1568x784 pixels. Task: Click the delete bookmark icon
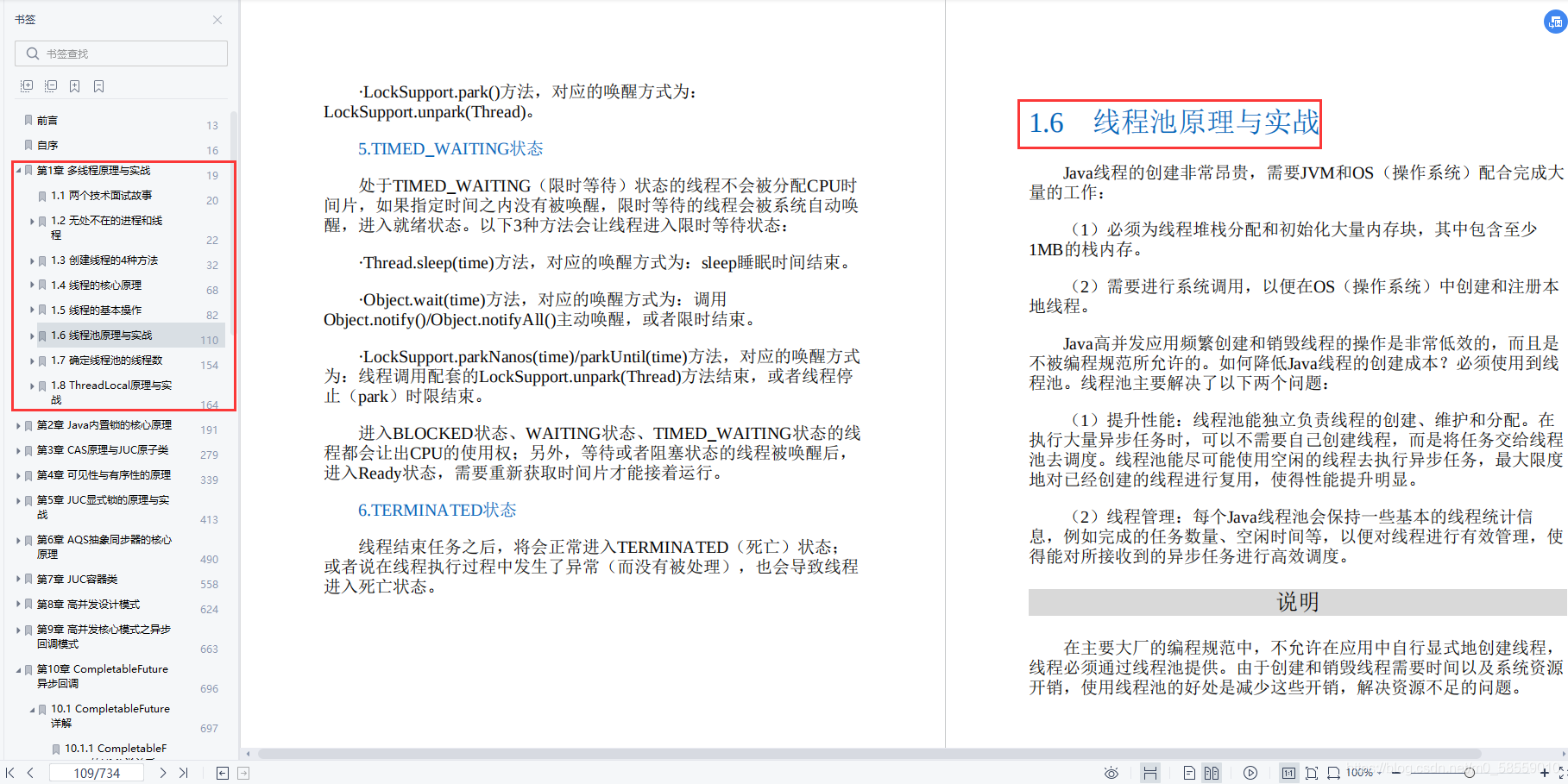point(99,86)
